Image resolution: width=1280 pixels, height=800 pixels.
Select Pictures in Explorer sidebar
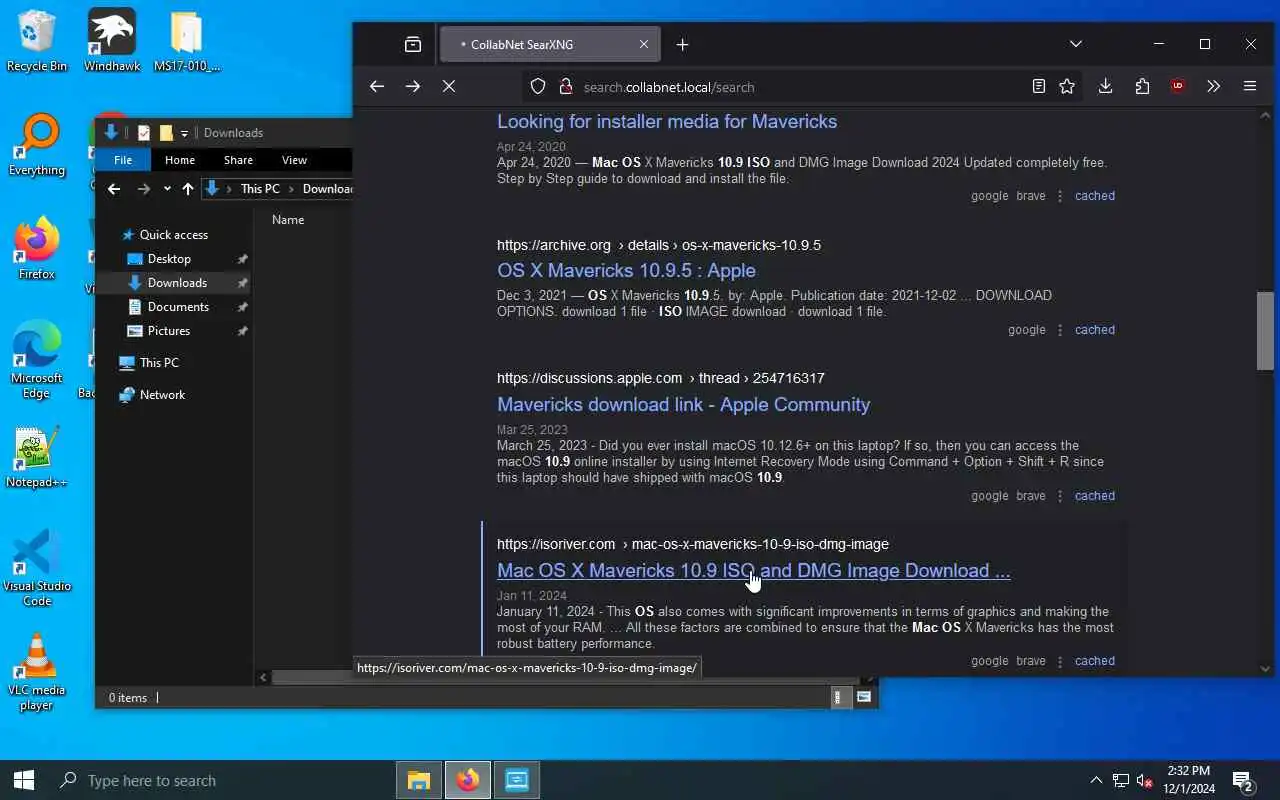(169, 331)
